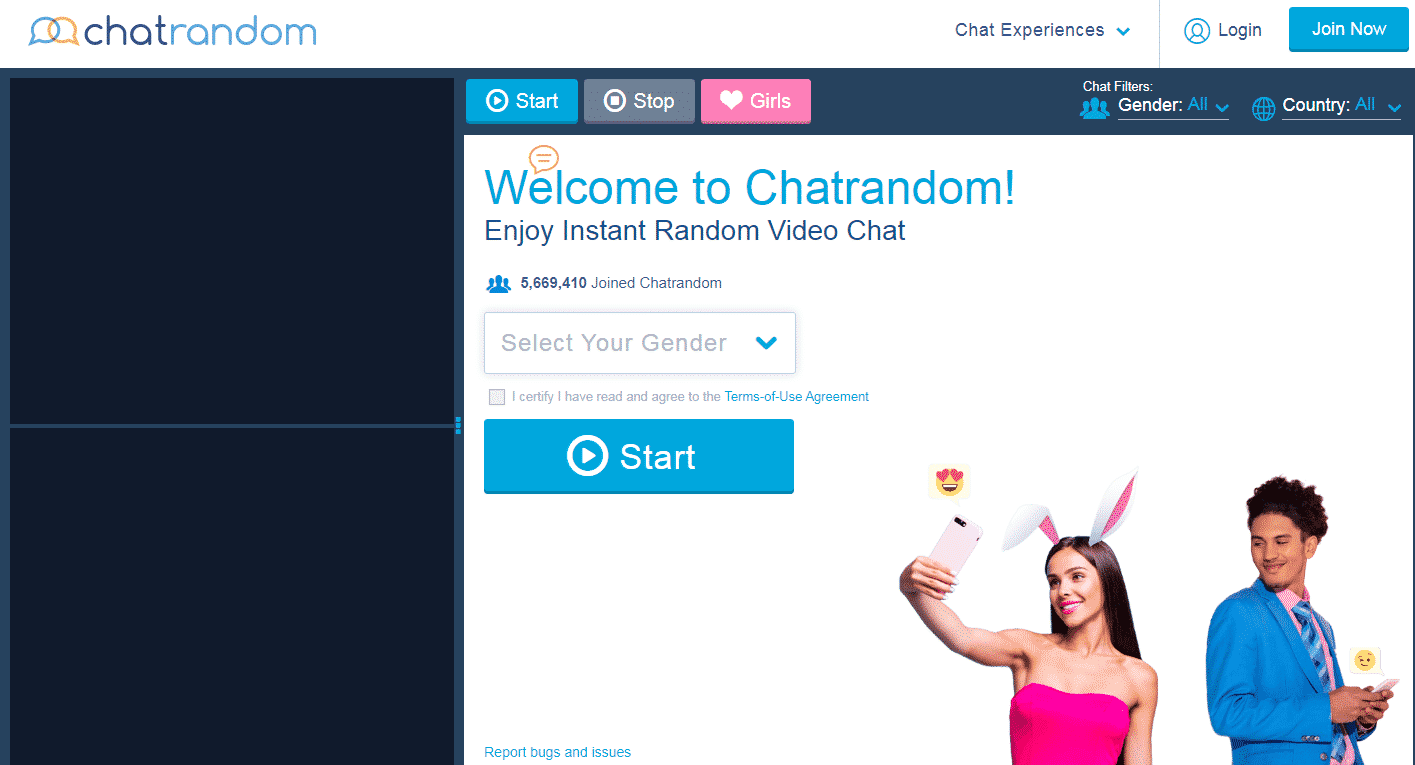Open the Chat Experiences menu
This screenshot has height=765, width=1415.
1042,30
